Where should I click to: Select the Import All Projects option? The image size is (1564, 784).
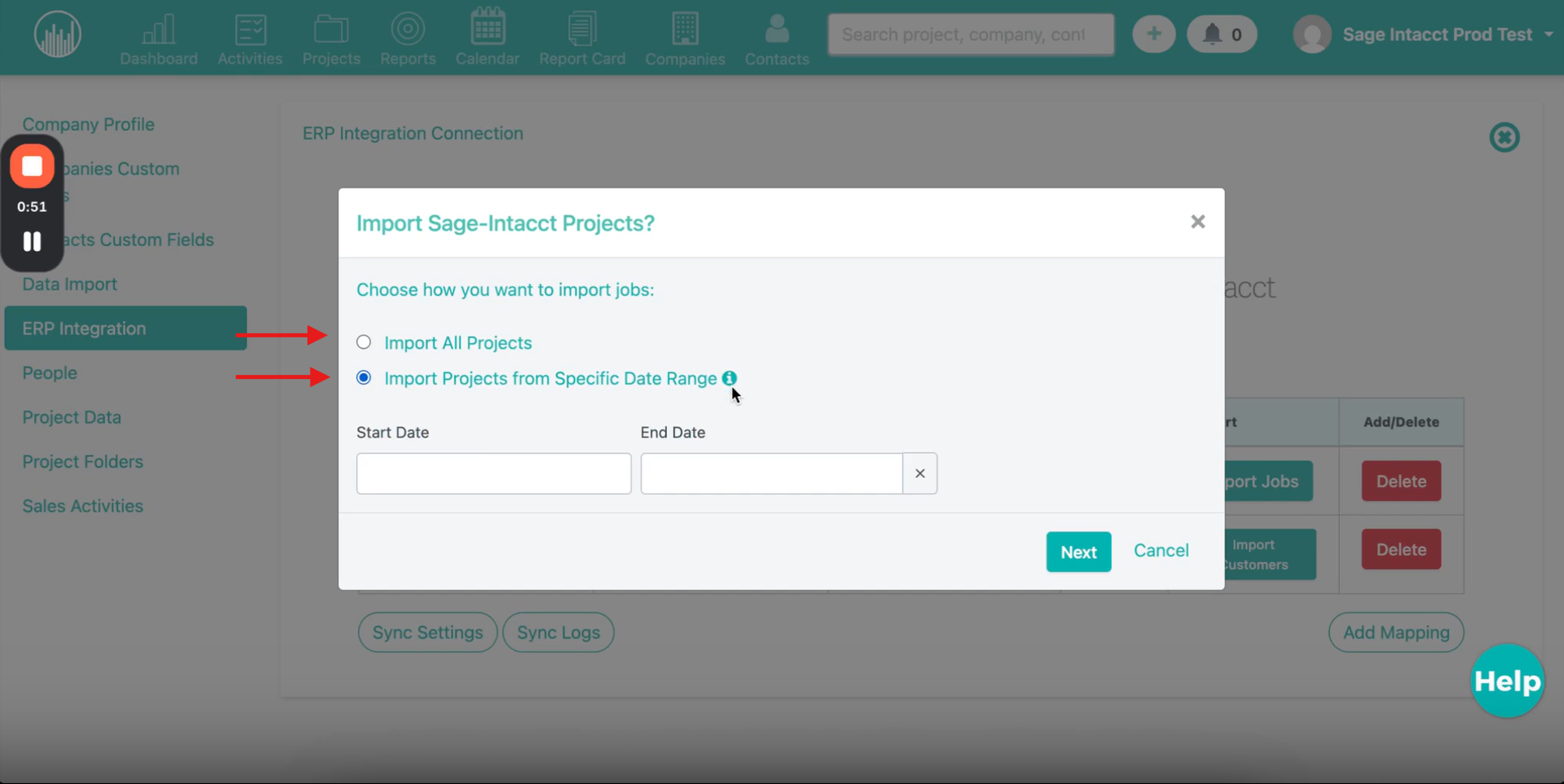(x=364, y=342)
